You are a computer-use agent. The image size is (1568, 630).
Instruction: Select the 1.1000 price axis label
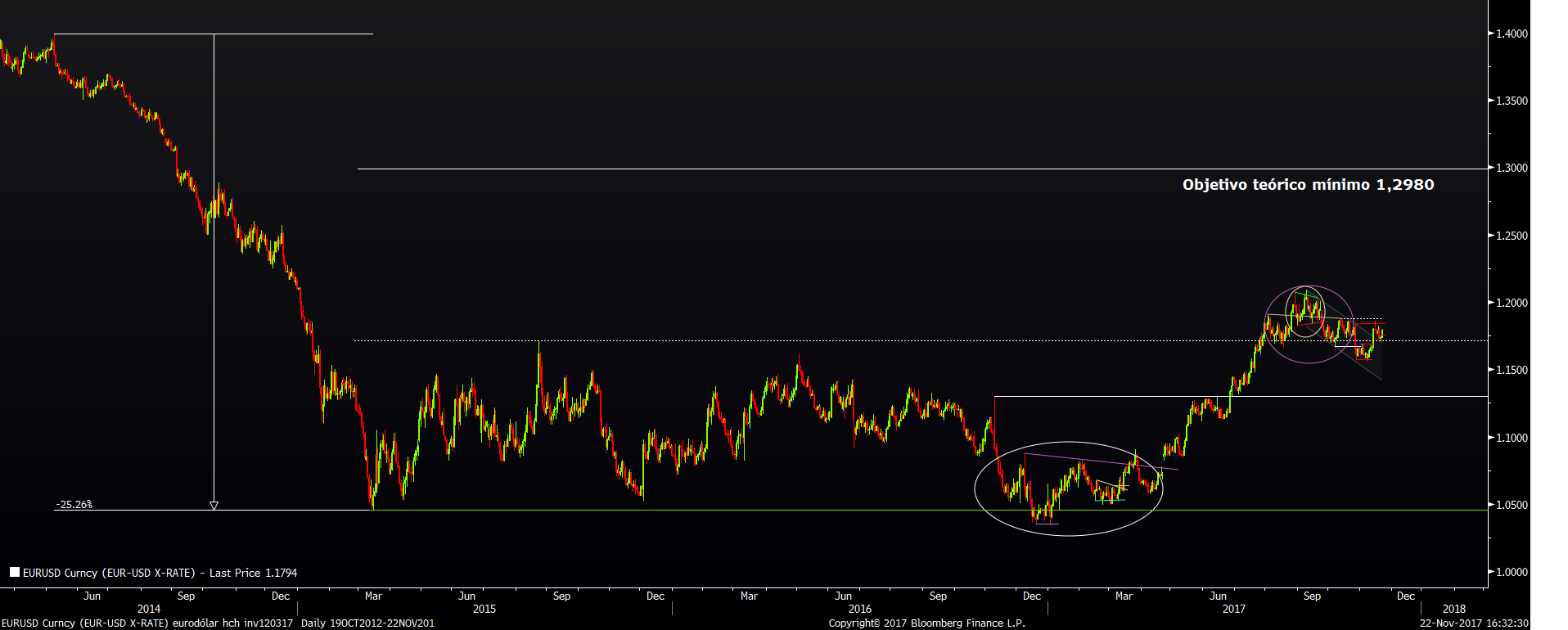(x=1512, y=438)
